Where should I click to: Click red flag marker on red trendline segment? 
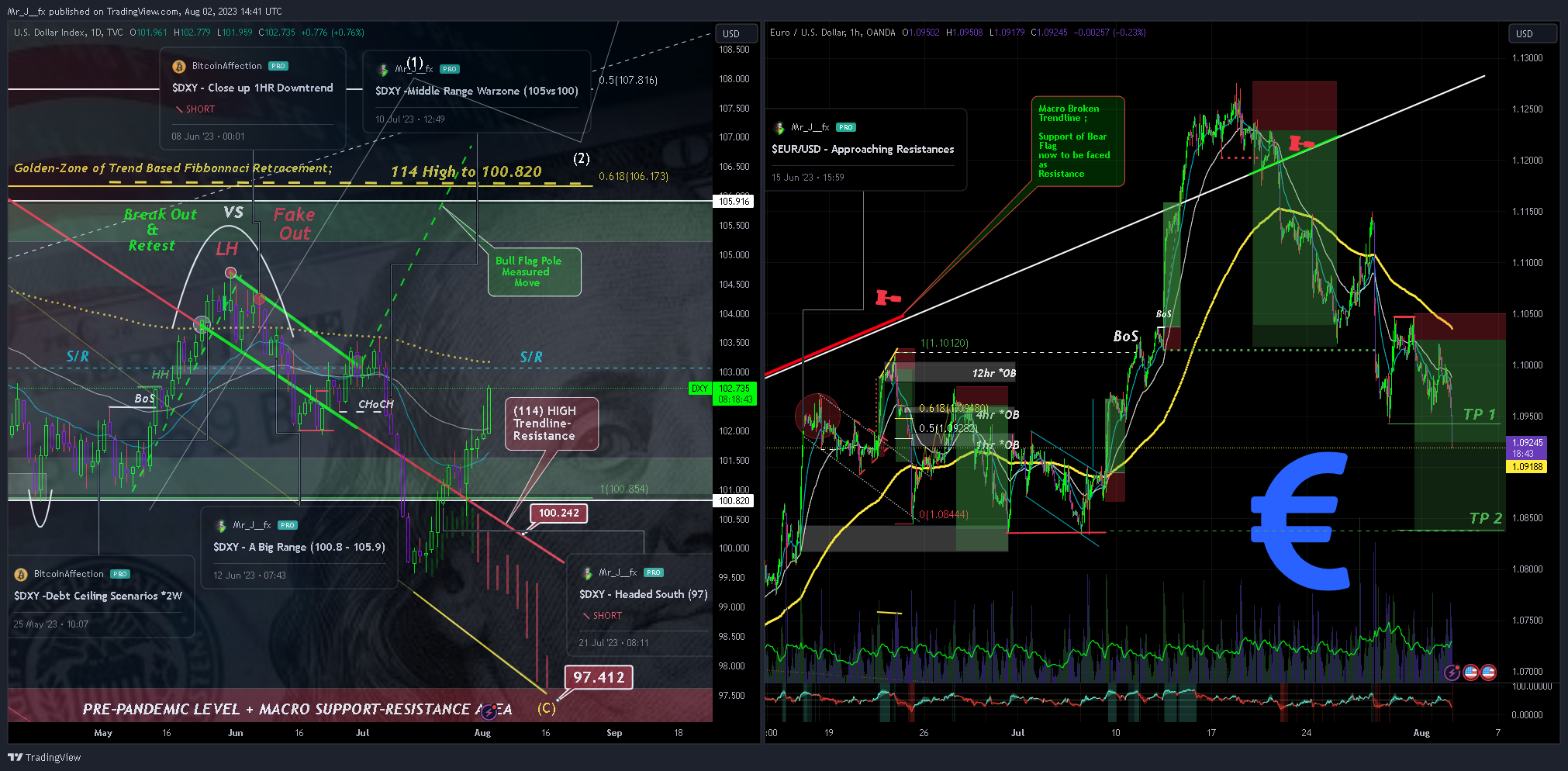pos(888,298)
